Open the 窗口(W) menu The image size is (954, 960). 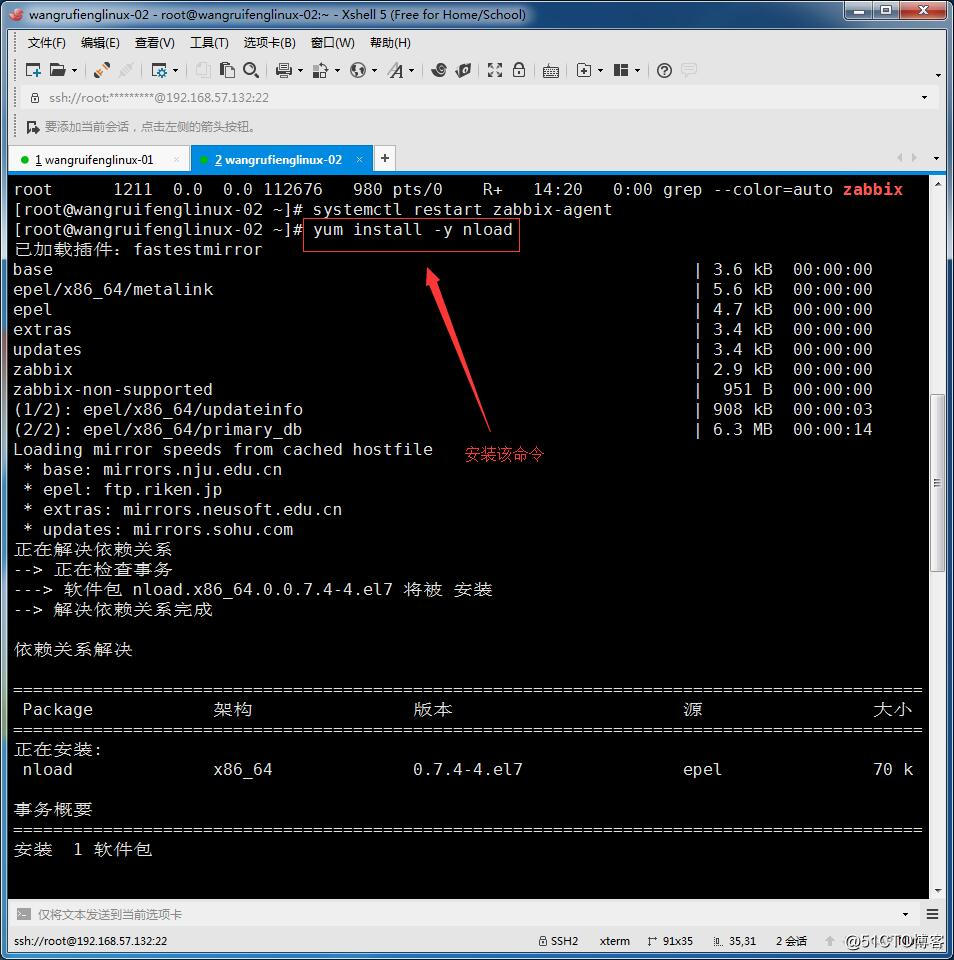coord(332,43)
